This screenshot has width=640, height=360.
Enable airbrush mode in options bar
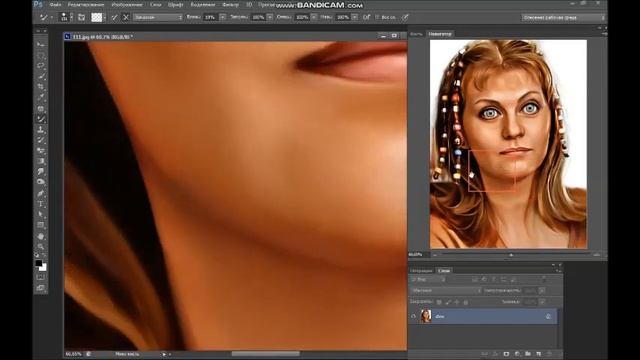(x=366, y=17)
